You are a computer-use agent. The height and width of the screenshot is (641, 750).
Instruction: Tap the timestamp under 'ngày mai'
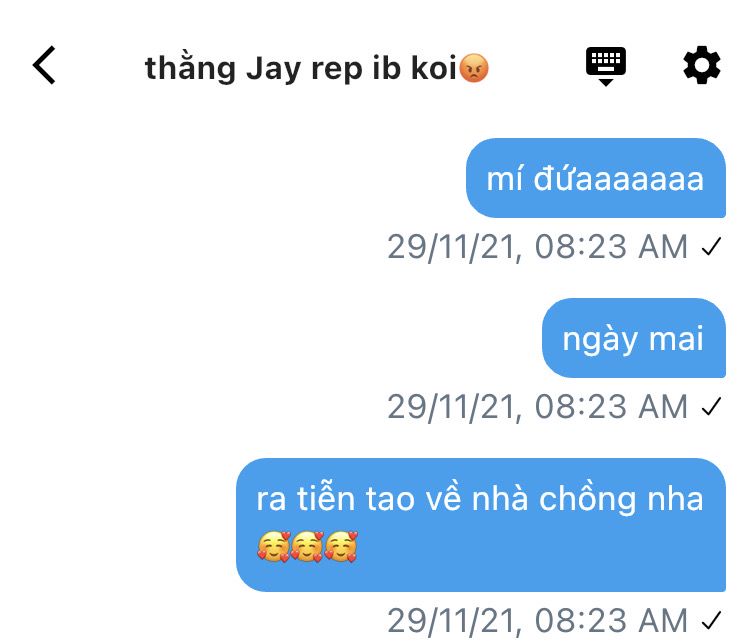[538, 407]
